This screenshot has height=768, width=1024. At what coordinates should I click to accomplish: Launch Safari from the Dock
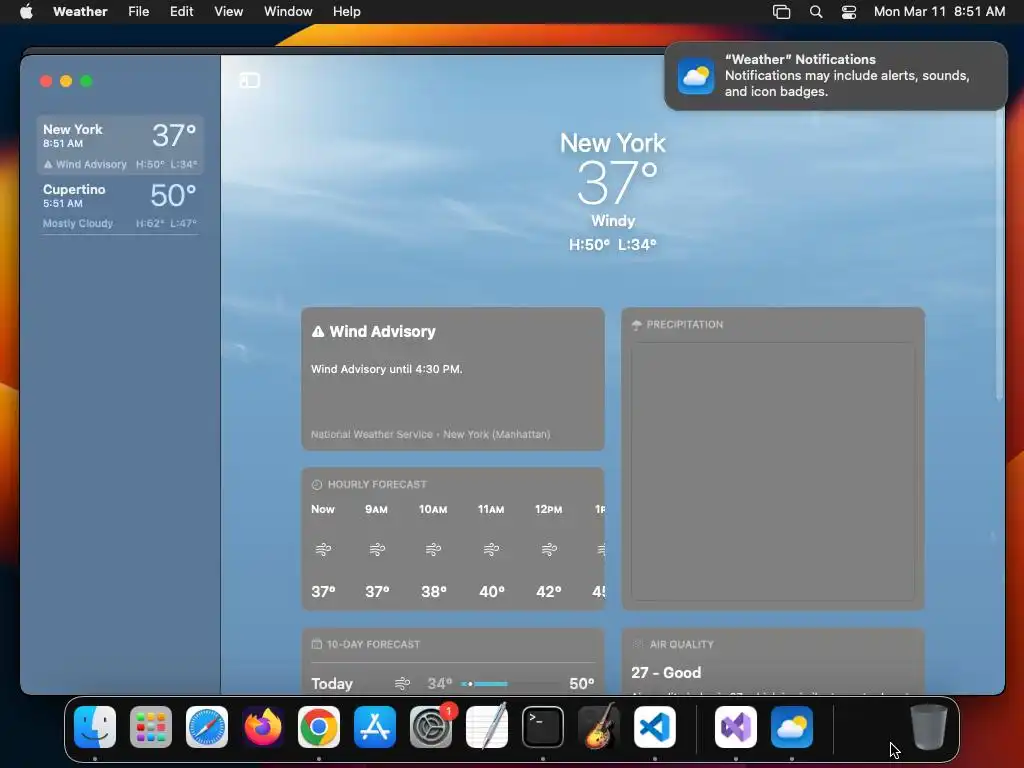click(207, 727)
